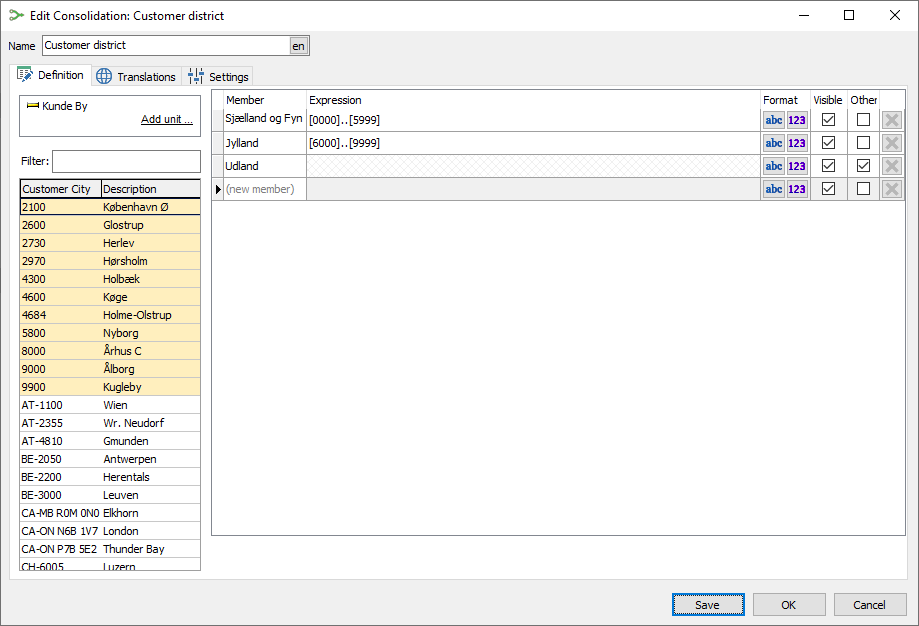Click the consolidation icon in title bar
Viewport: 919px width, 626px height.
click(x=16, y=15)
